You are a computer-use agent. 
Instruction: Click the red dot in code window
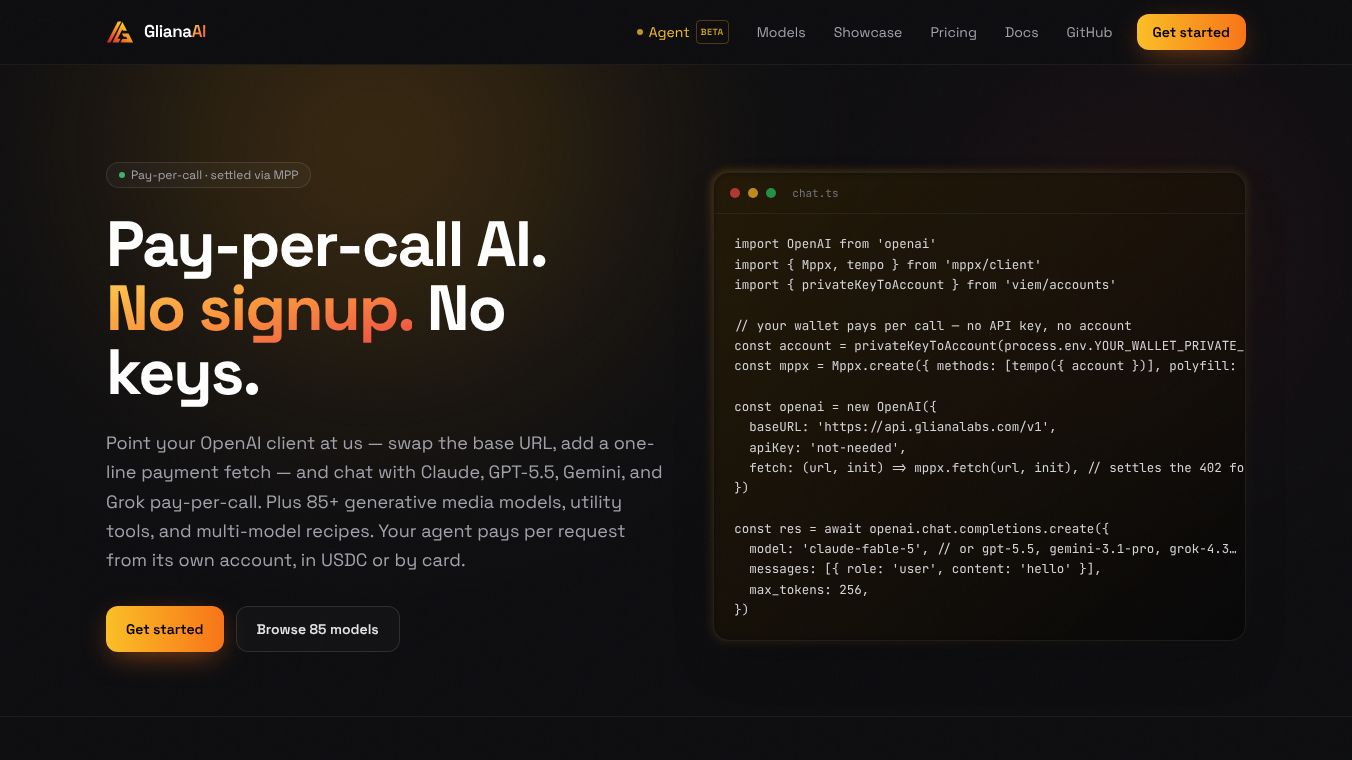(x=735, y=193)
